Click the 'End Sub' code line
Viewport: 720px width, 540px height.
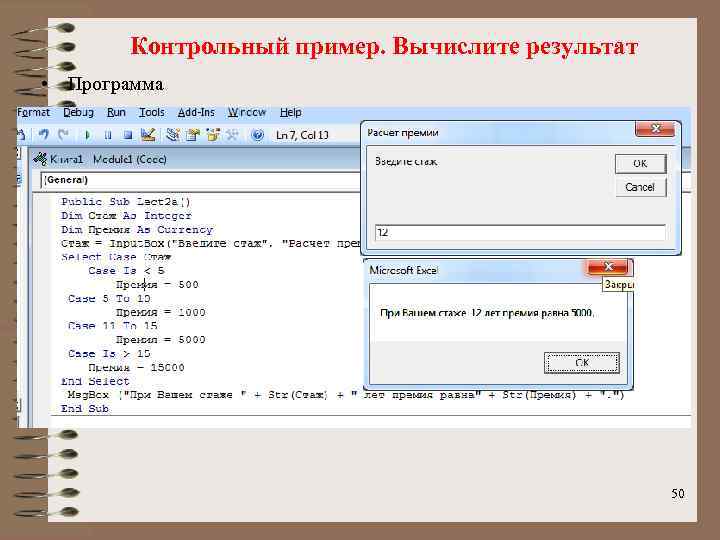point(85,409)
